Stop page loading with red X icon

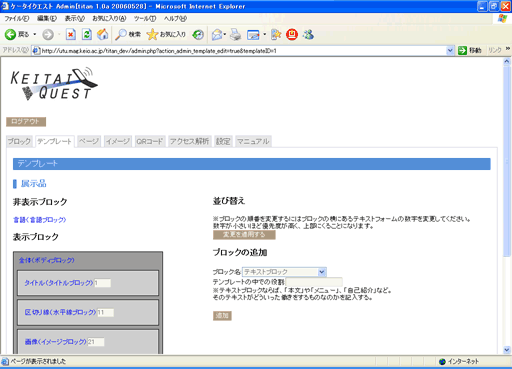pos(71,34)
